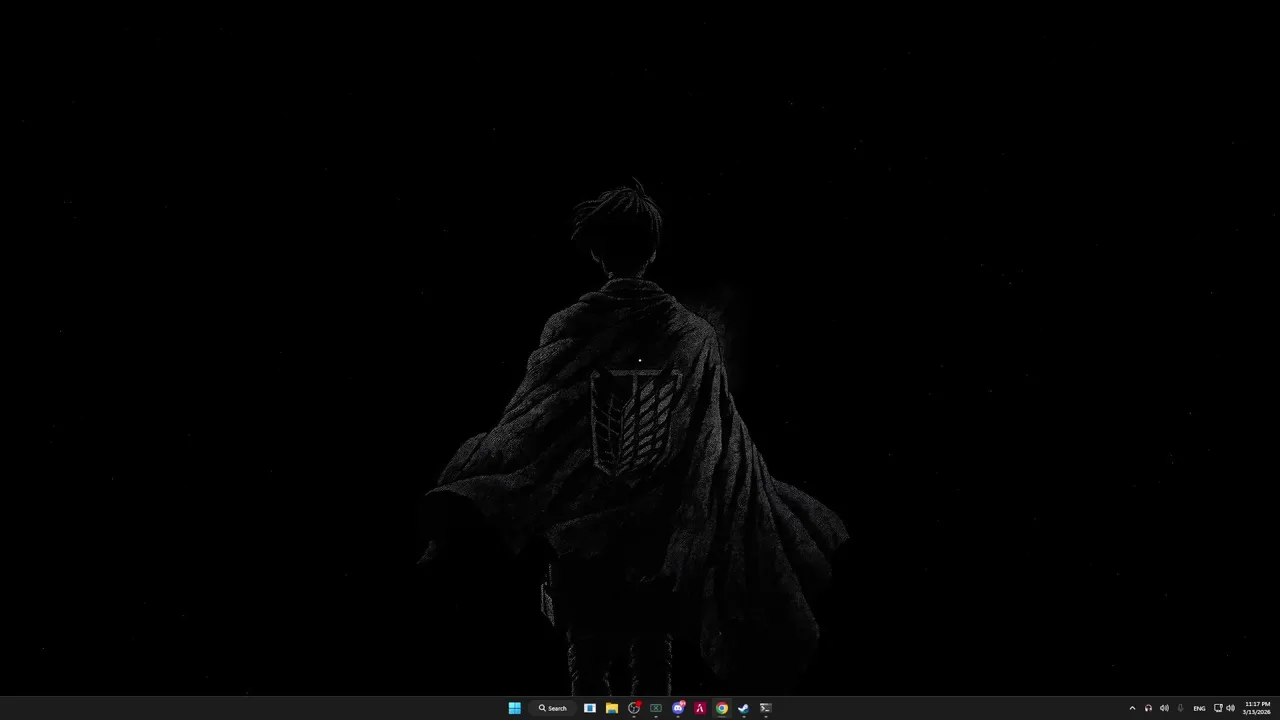Open the clock showing 11:17 PM
The width and height of the screenshot is (1280, 720).
(1257, 708)
